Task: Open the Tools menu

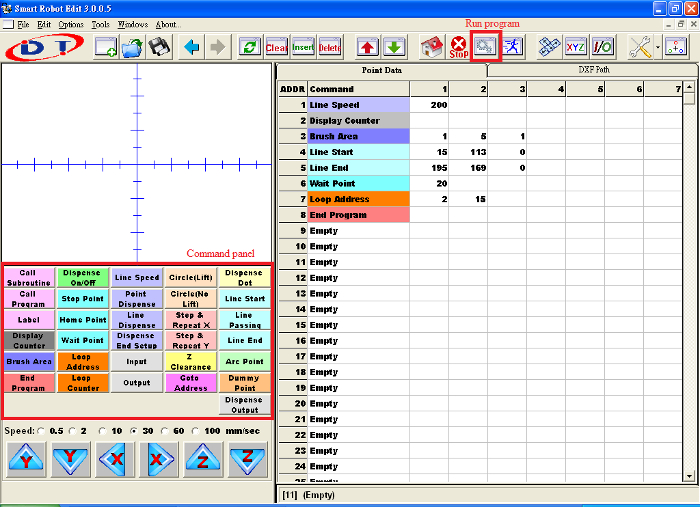Action: [x=101, y=23]
